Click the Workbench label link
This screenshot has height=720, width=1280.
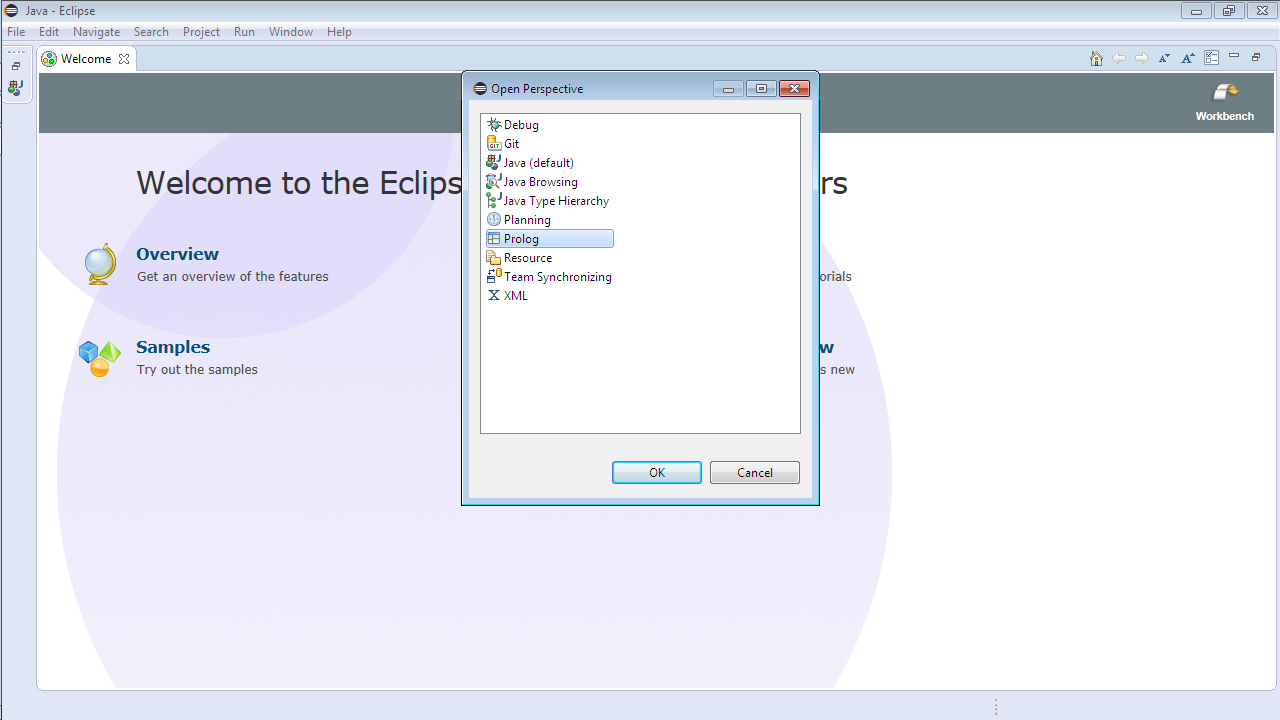point(1225,116)
